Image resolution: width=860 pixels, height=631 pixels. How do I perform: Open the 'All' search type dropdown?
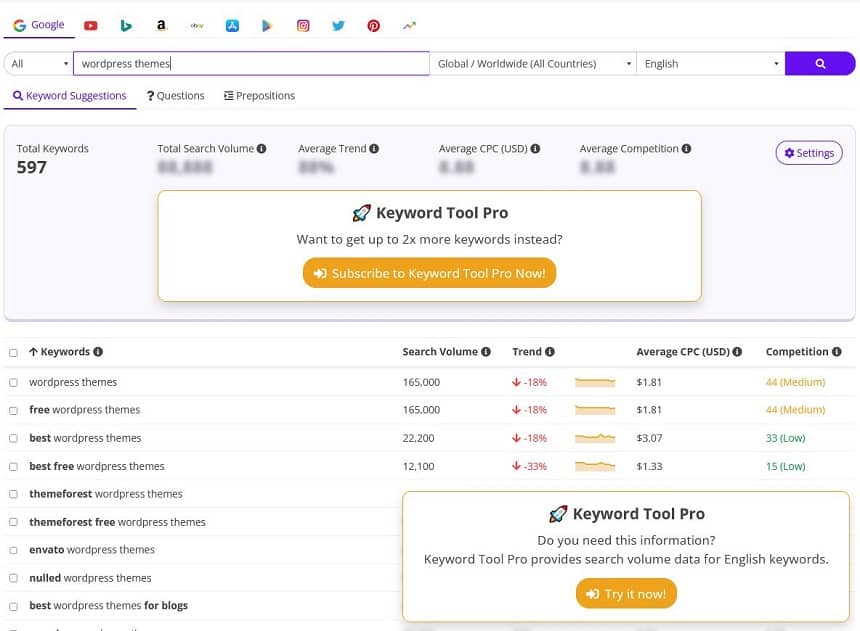pyautogui.click(x=38, y=64)
